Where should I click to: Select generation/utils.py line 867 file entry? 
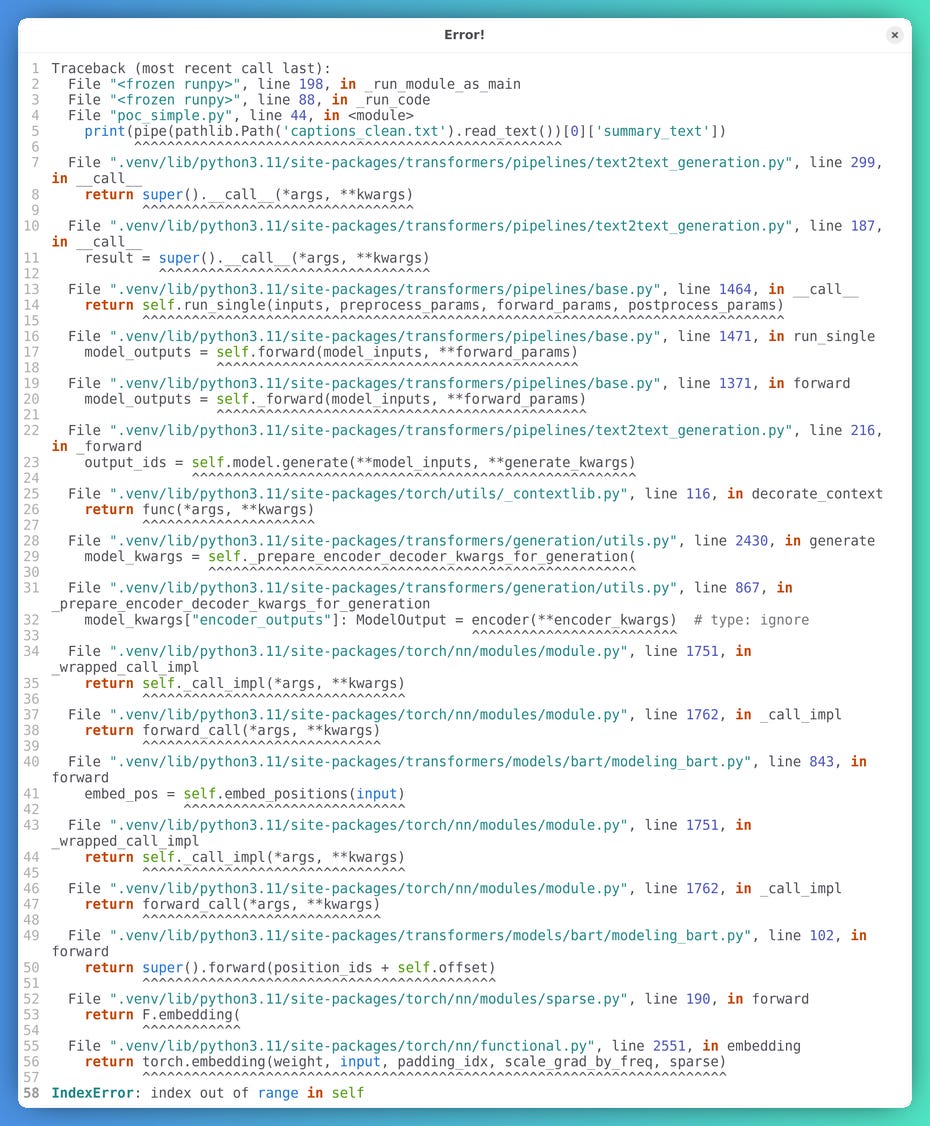[x=422, y=595]
